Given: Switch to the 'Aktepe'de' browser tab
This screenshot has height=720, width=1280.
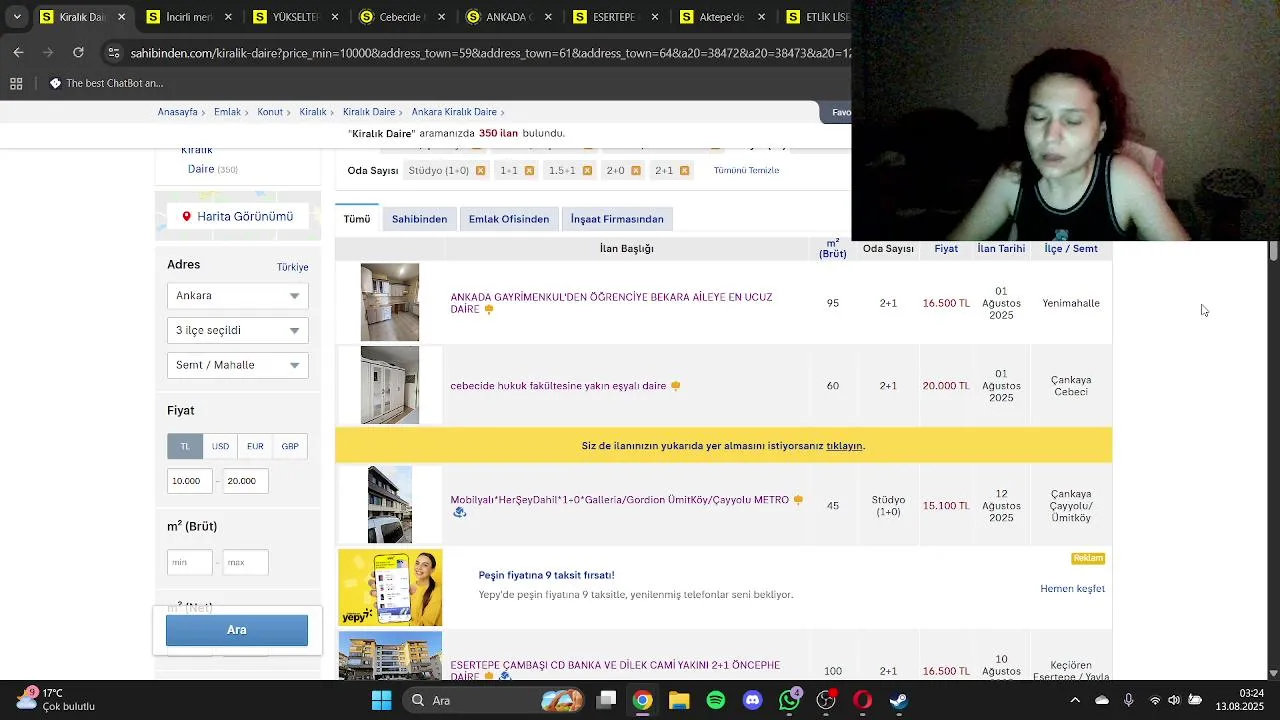Looking at the screenshot, I should point(724,17).
